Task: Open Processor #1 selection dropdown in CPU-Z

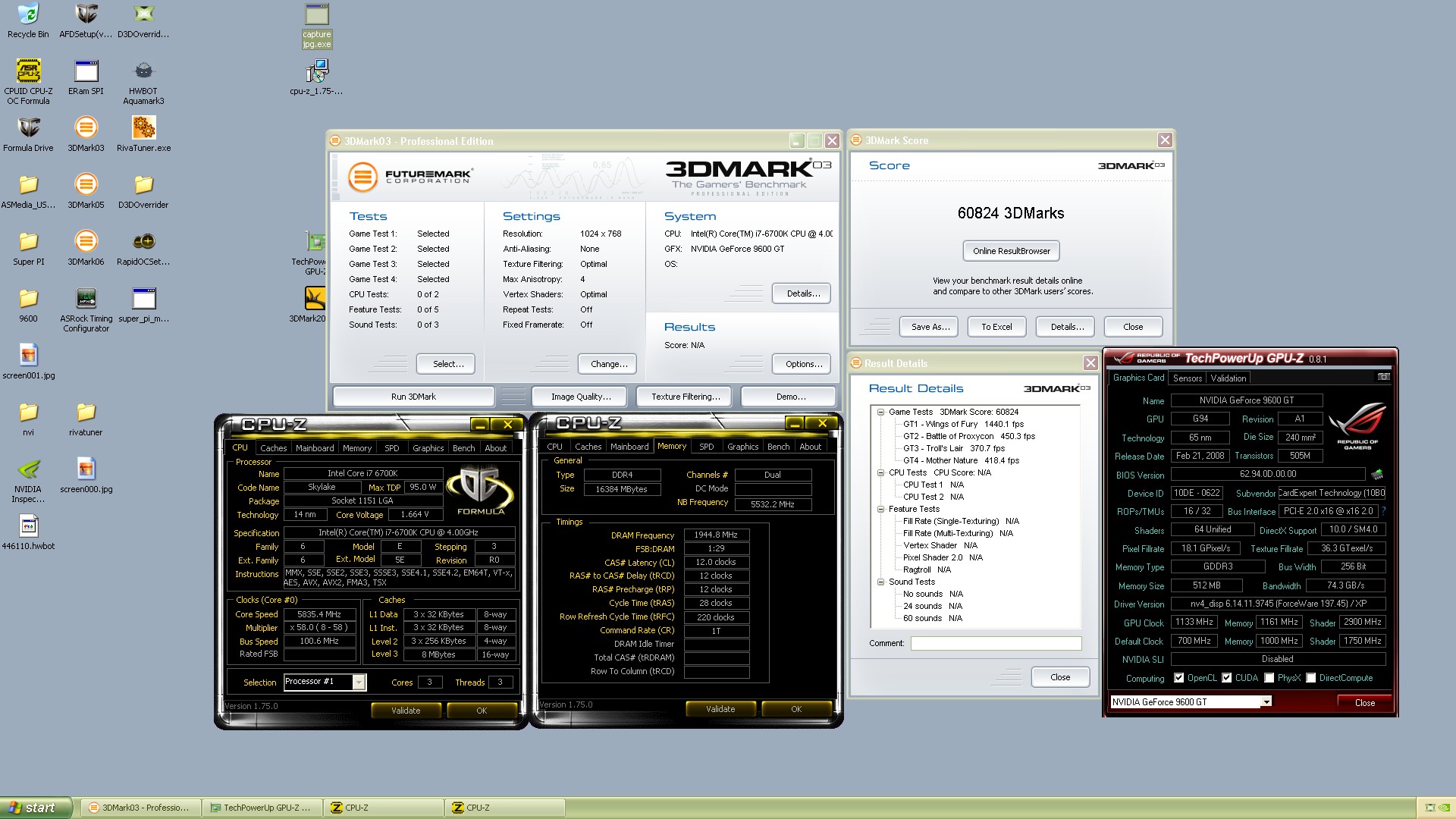Action: (x=359, y=682)
